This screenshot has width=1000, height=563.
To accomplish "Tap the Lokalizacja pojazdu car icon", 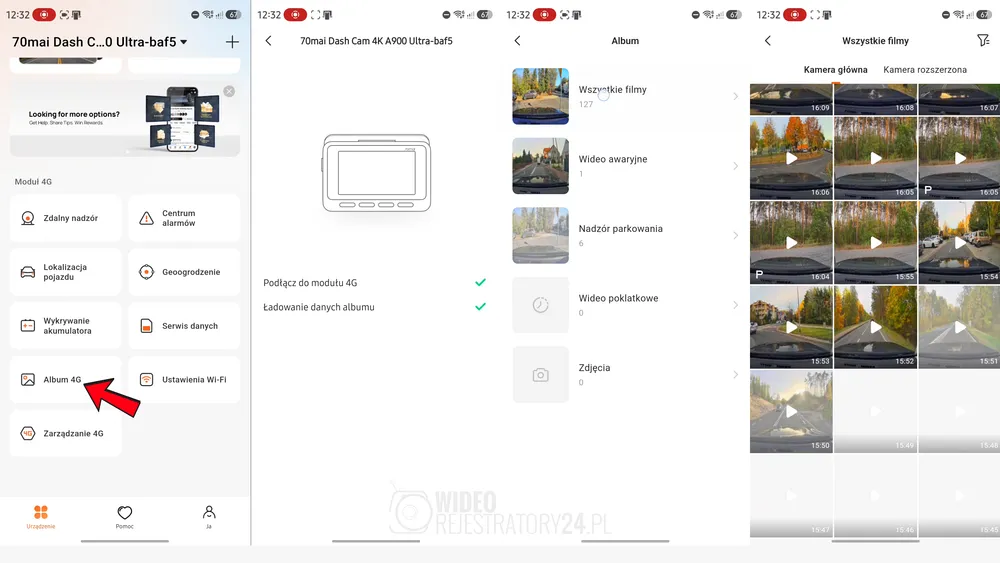I will pyautogui.click(x=27, y=272).
